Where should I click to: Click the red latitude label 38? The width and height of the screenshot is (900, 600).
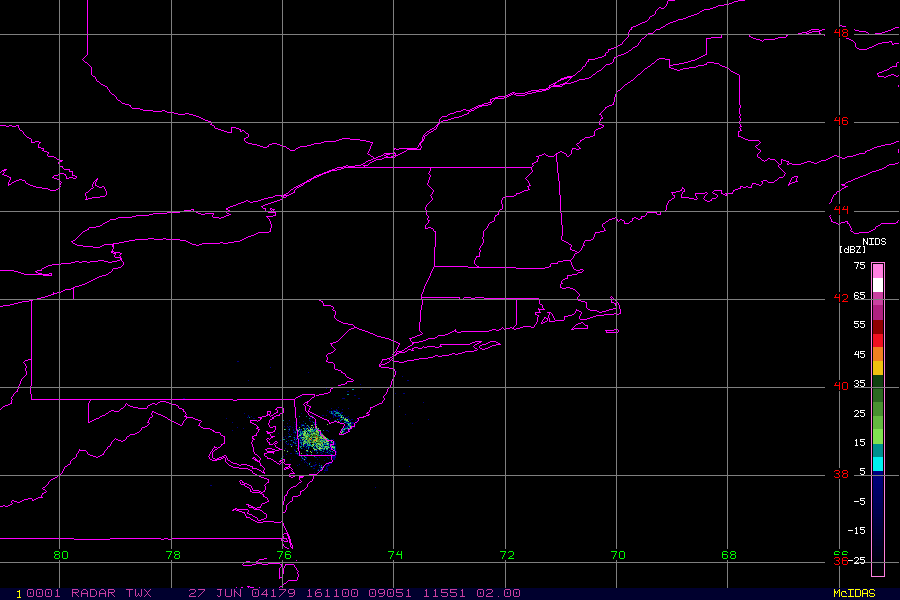(841, 474)
